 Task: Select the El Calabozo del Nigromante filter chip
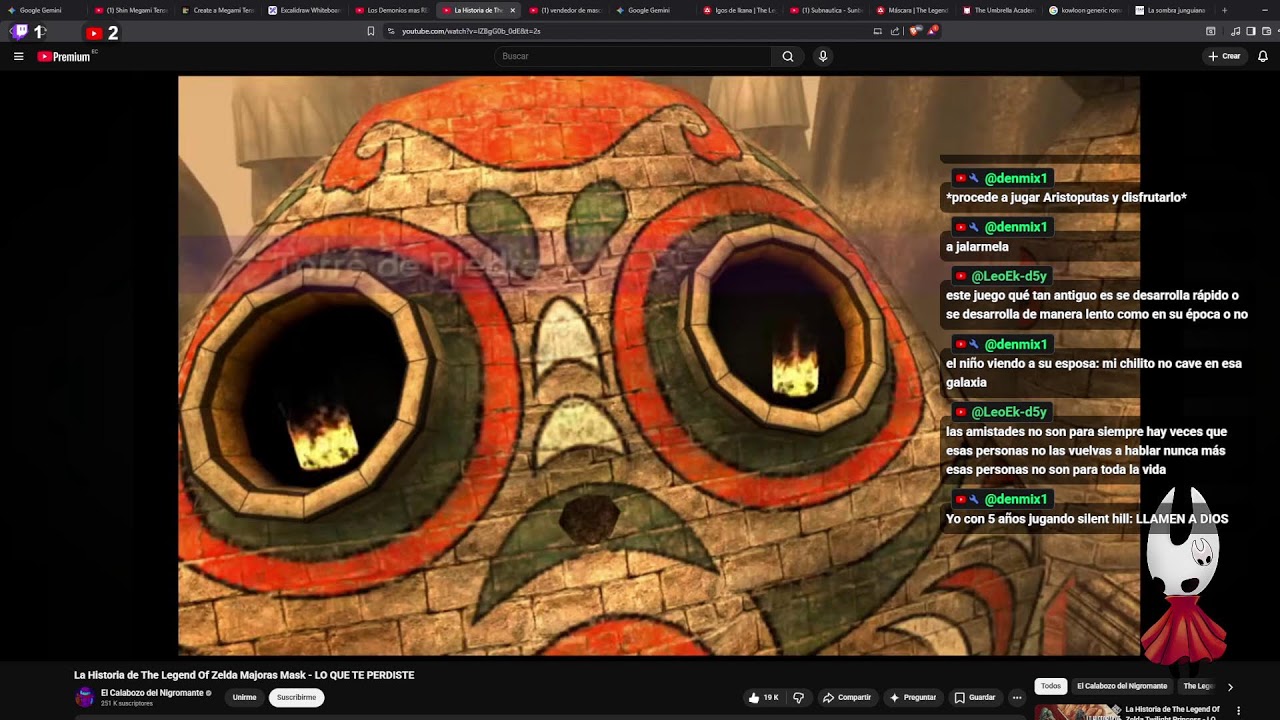1122,686
